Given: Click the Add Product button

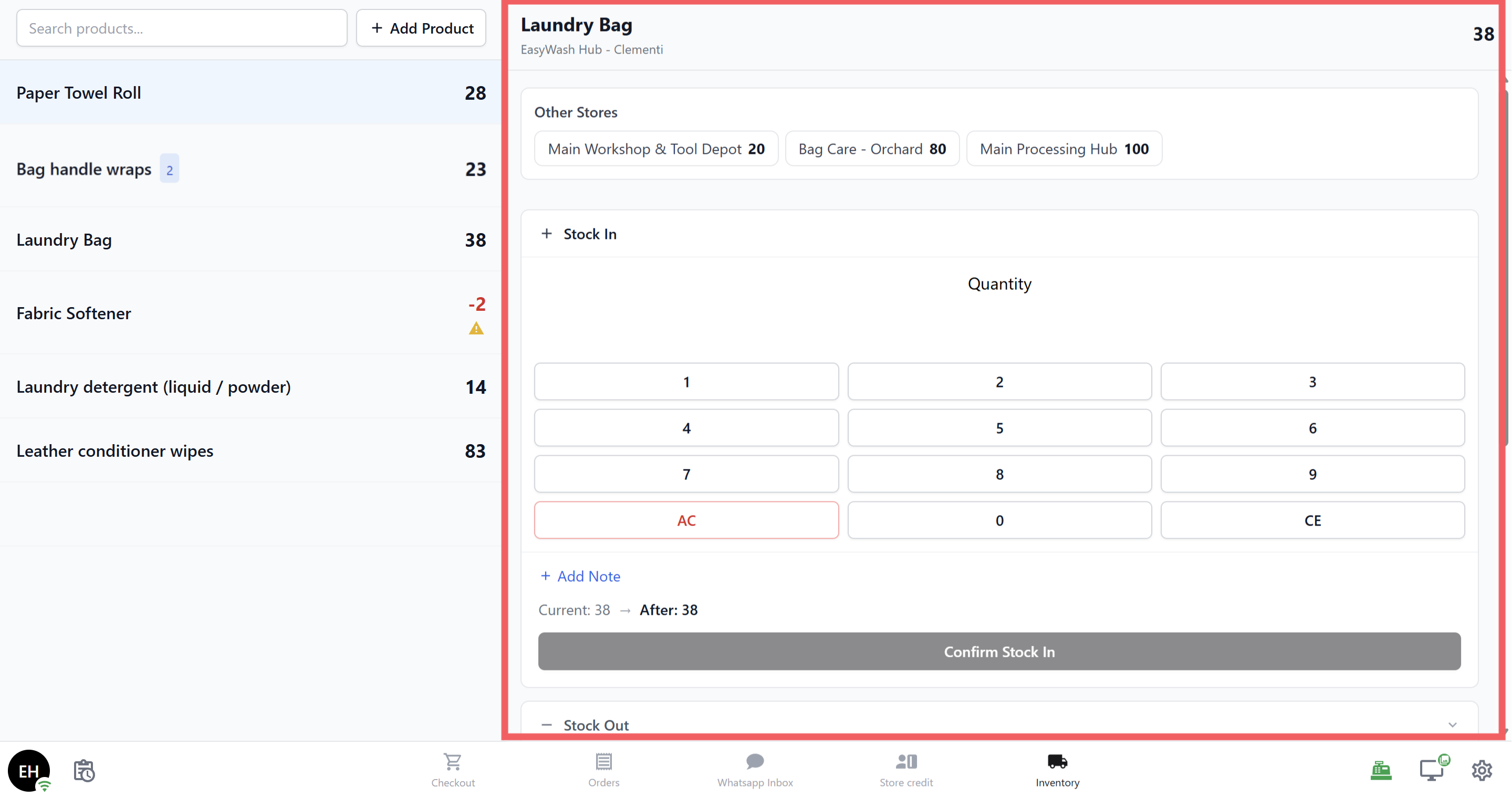Looking at the screenshot, I should [421, 28].
